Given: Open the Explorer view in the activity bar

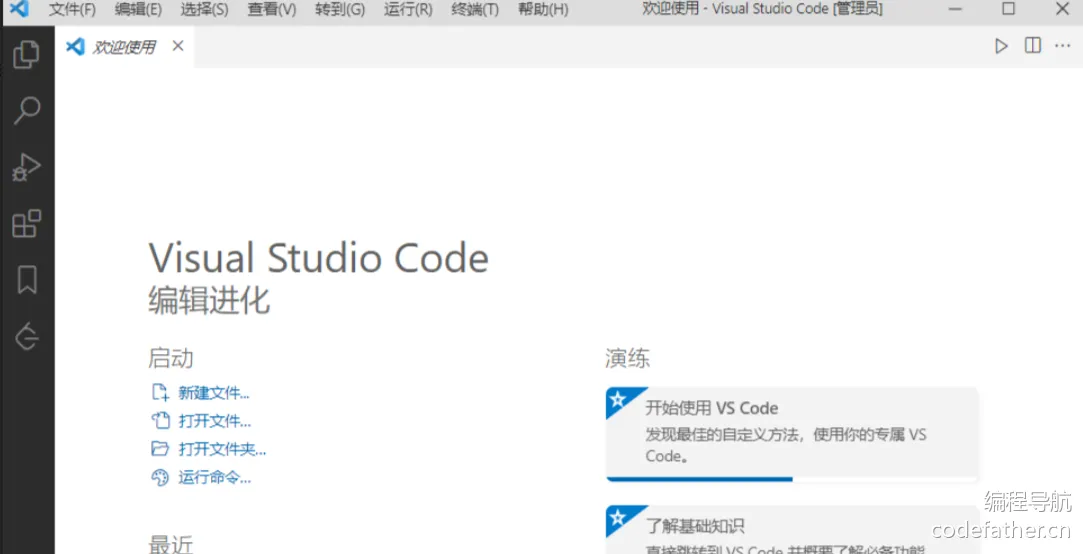Looking at the screenshot, I should click(26, 55).
